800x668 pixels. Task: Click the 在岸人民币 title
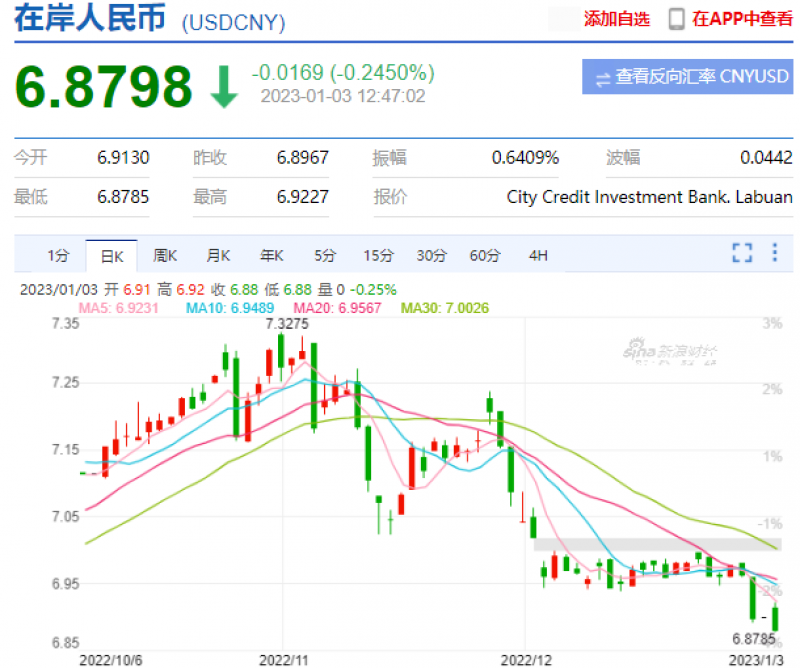coord(90,18)
